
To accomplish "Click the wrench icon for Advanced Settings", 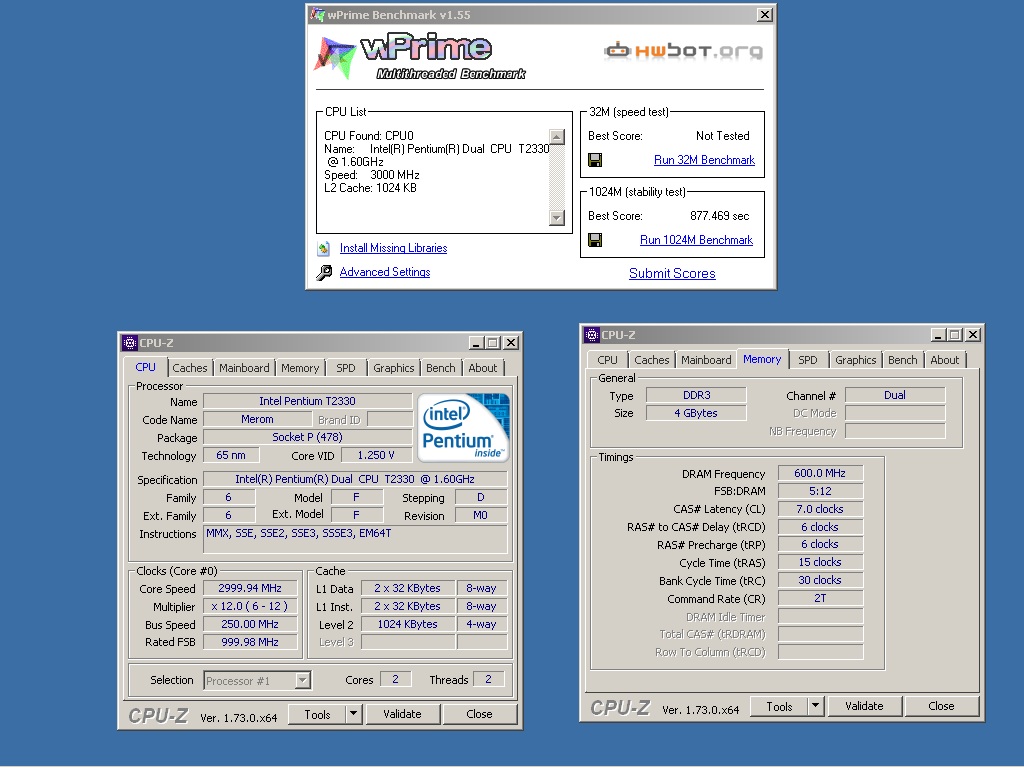I will [x=324, y=272].
